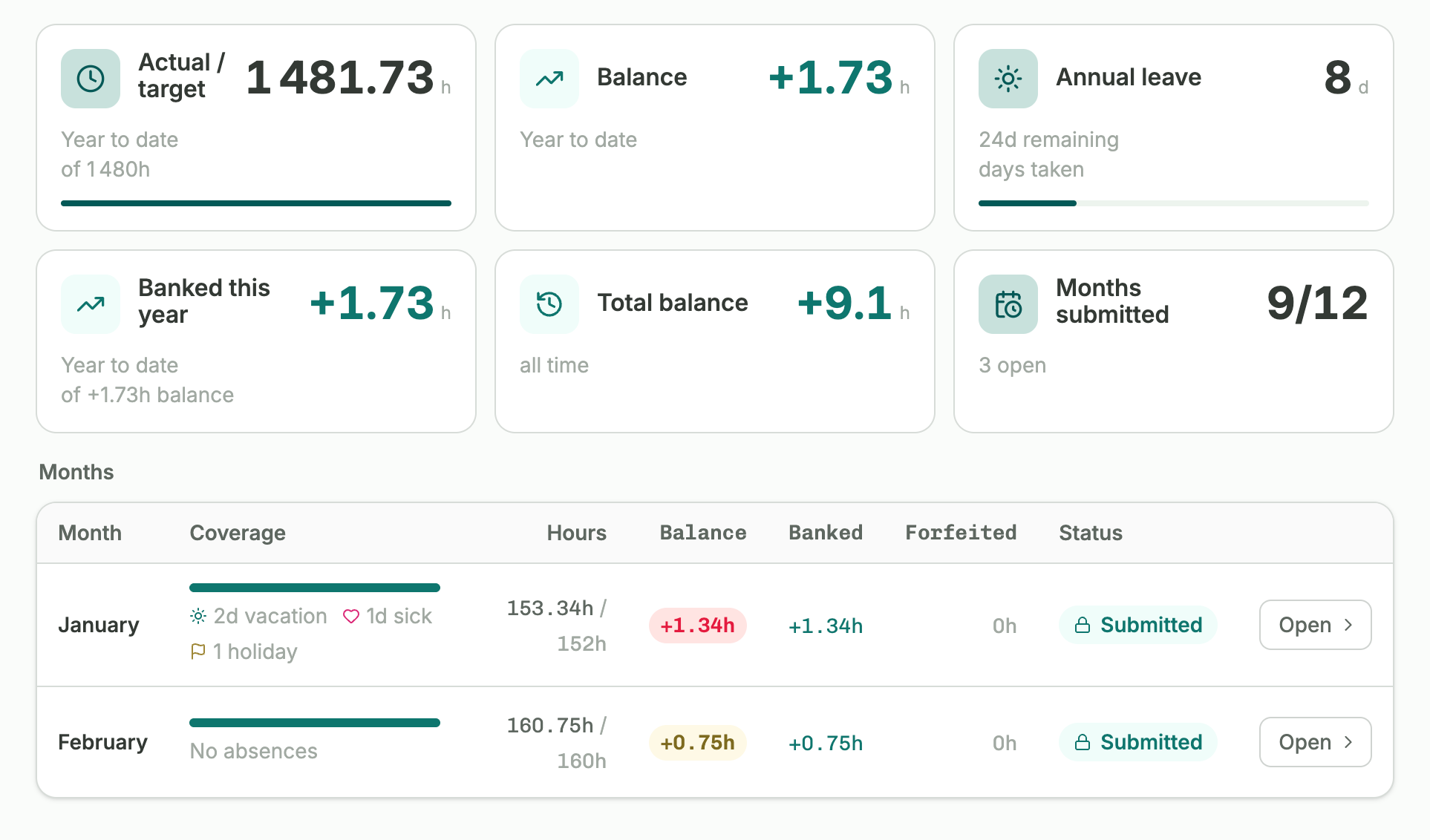The image size is (1430, 840).
Task: Click the annual leave progress bar
Action: (1173, 203)
